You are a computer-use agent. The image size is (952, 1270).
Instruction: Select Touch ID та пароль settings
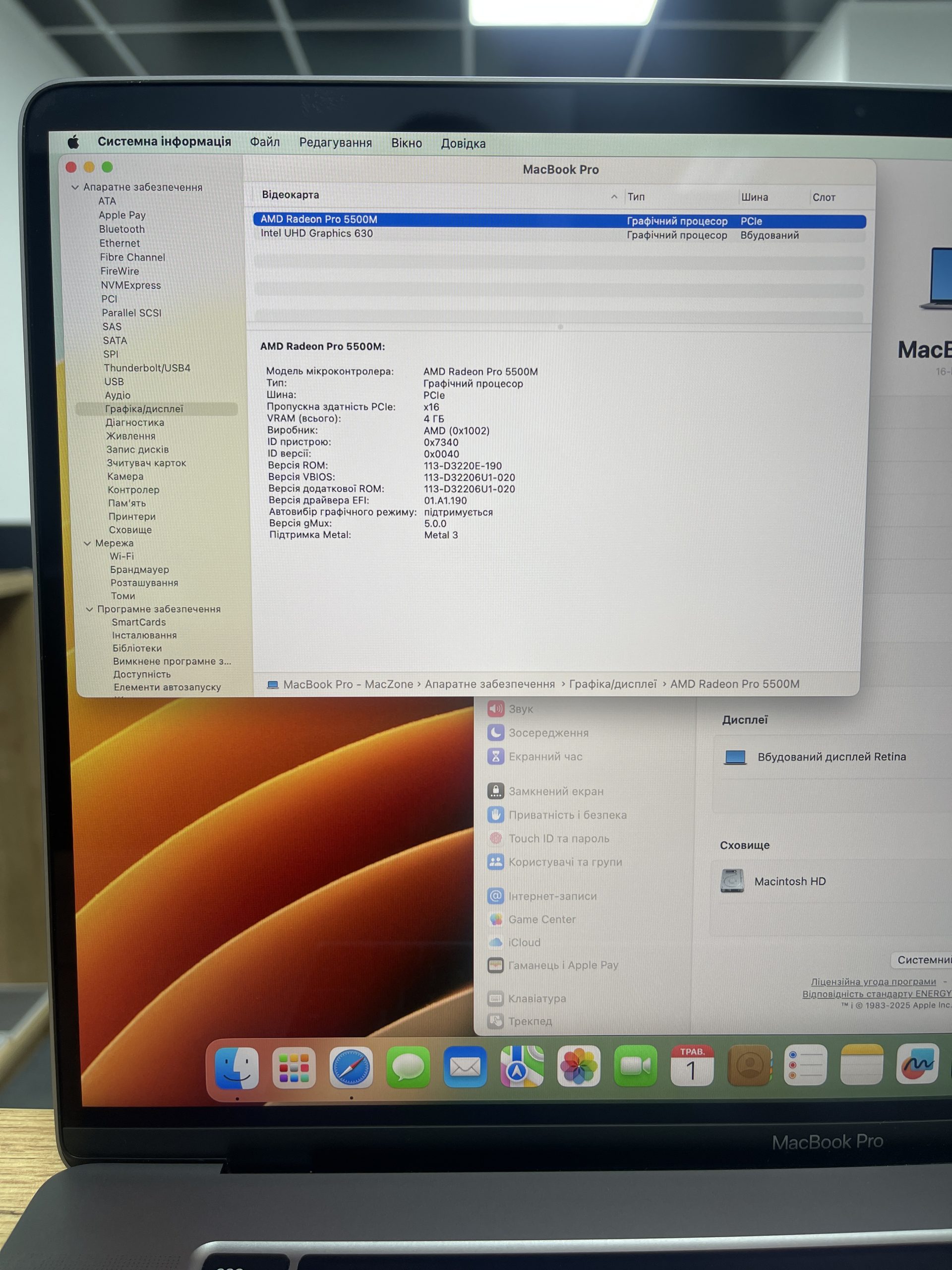click(x=548, y=838)
